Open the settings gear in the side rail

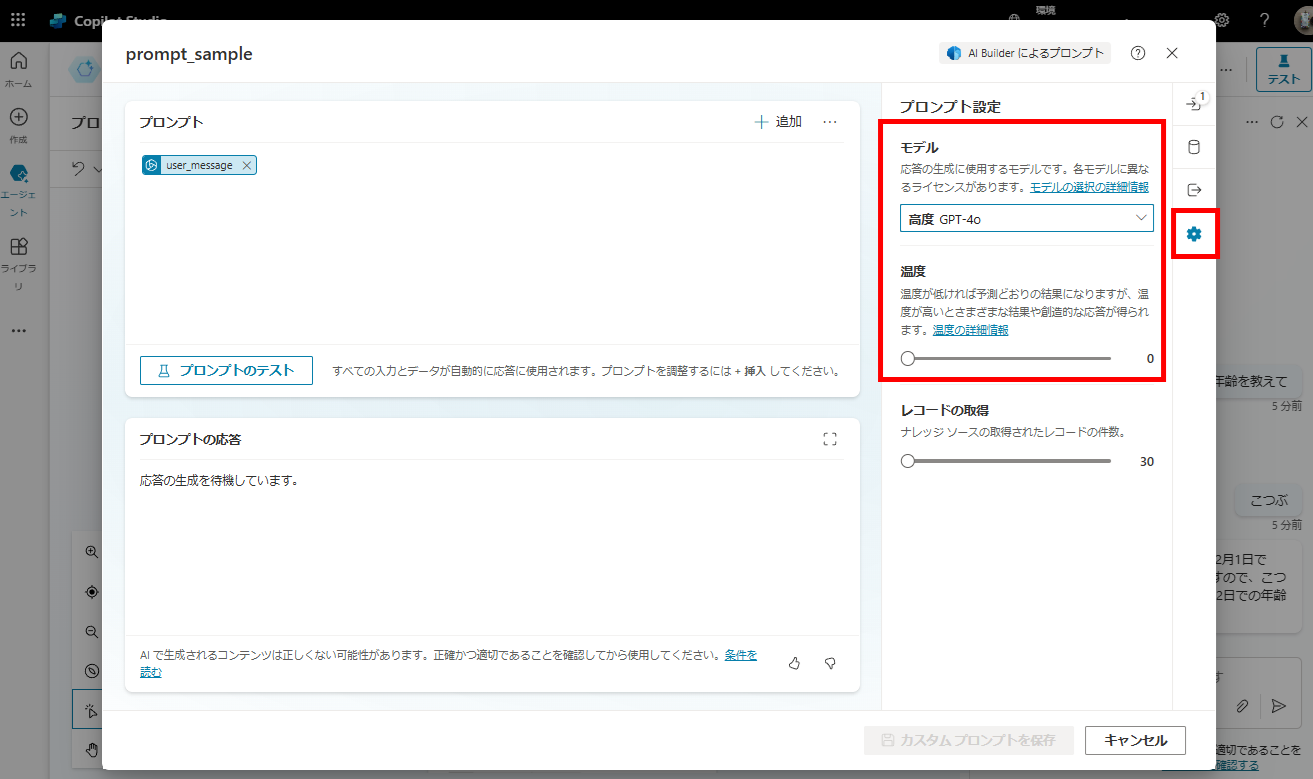[1194, 234]
